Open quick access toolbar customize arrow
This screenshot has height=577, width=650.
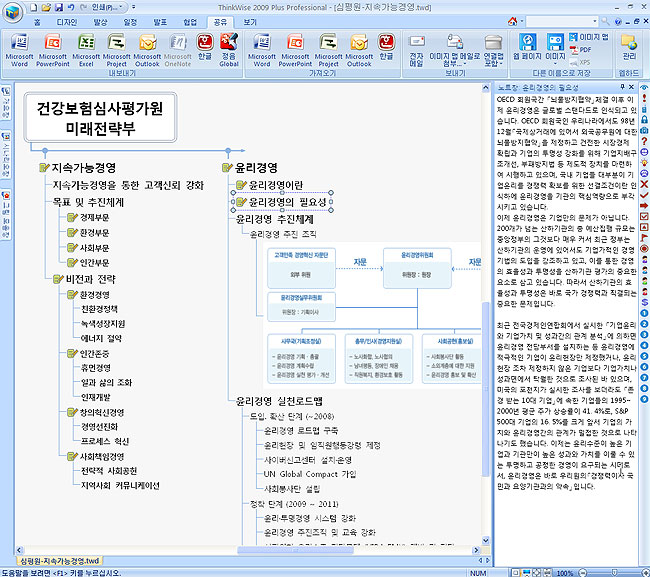(x=133, y=7)
